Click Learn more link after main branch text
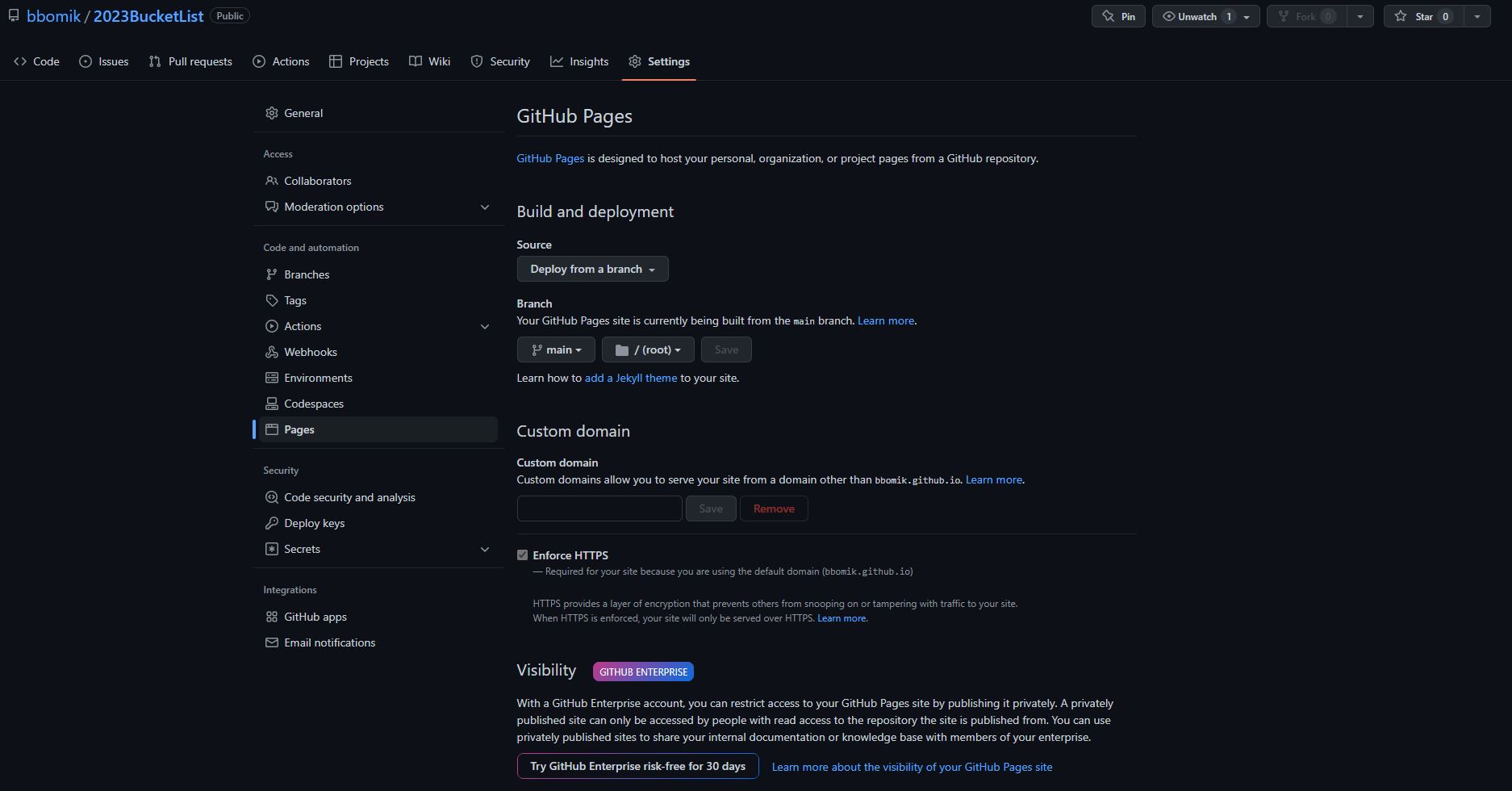1512x791 pixels. point(886,320)
